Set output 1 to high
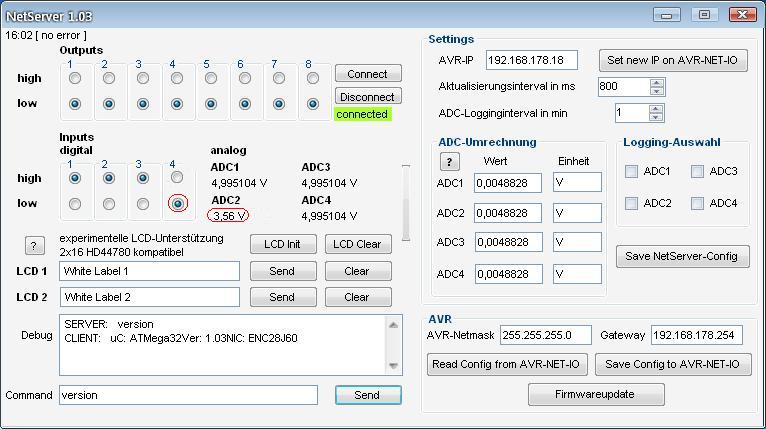Image resolution: width=766 pixels, height=429 pixels. tap(75, 78)
